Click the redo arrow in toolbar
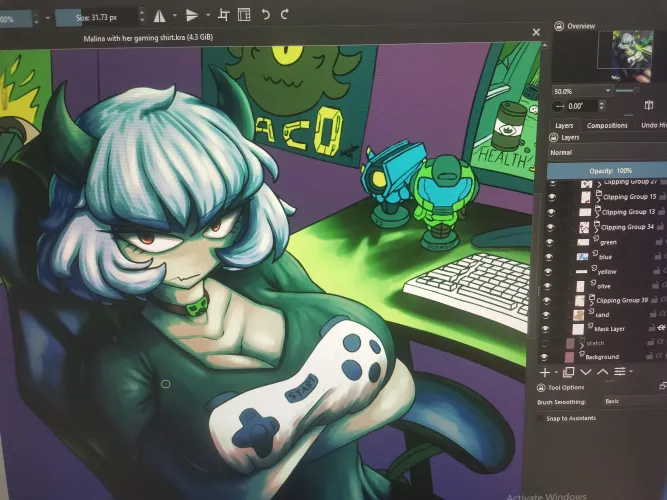This screenshot has width=667, height=500. click(x=286, y=14)
